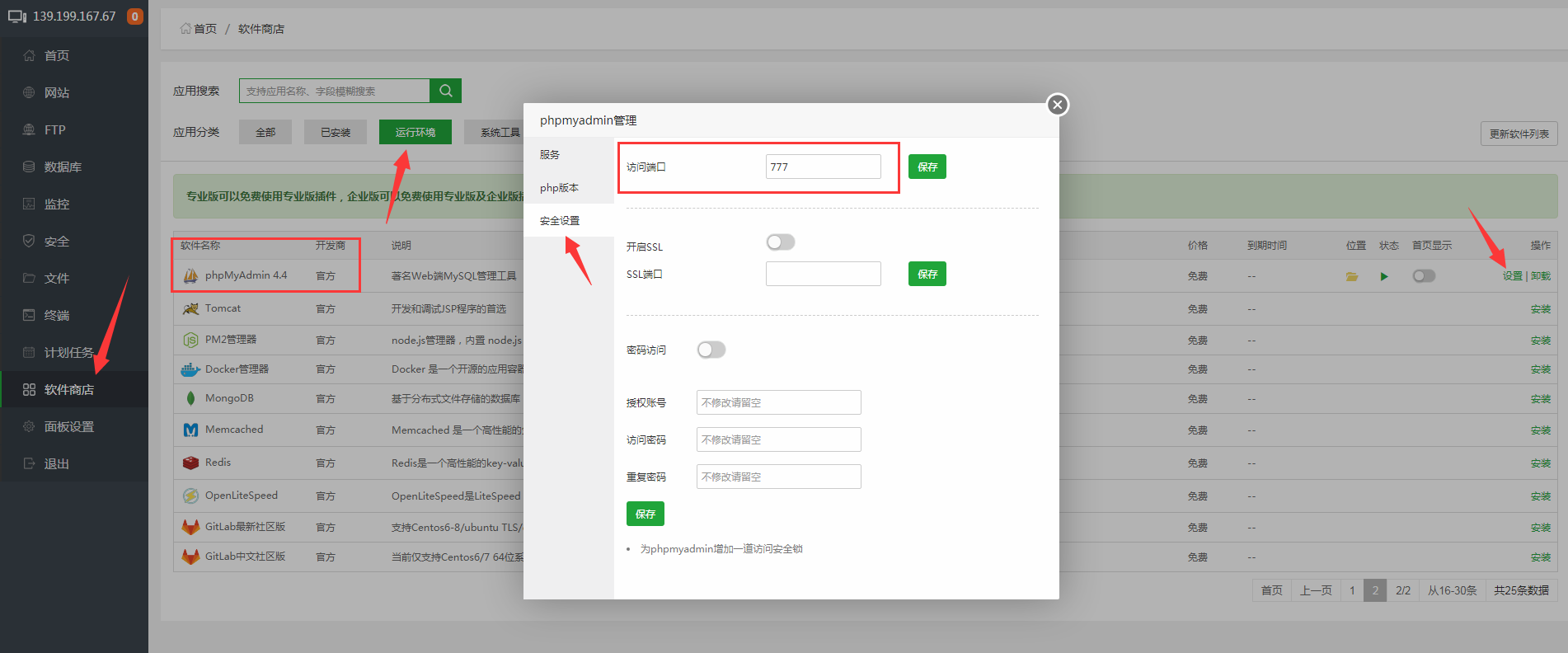Open the phpMyAdmin folder location icon
1568x653 pixels.
pos(1352,276)
